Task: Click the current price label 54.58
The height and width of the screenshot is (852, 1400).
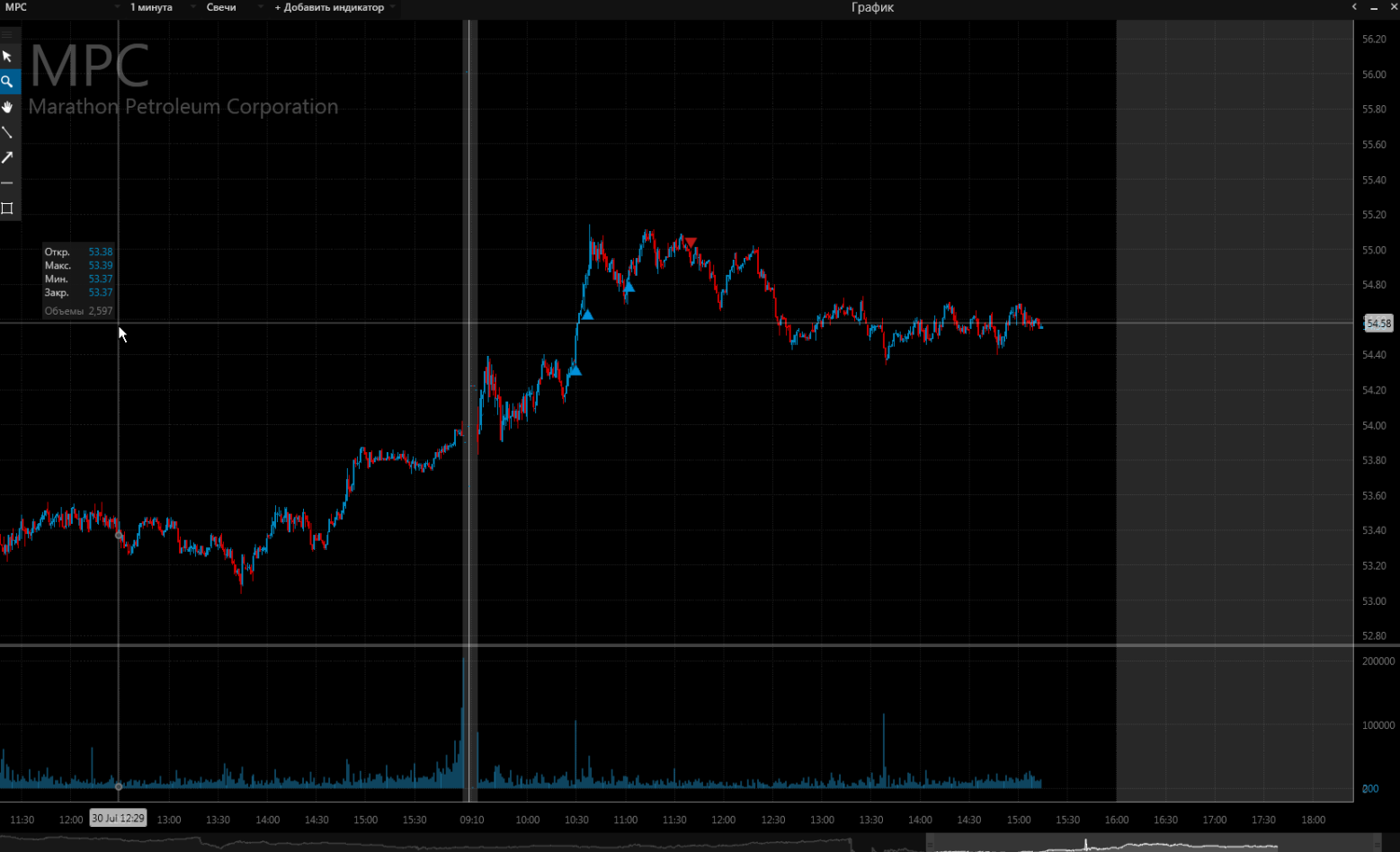Action: coord(1378,324)
